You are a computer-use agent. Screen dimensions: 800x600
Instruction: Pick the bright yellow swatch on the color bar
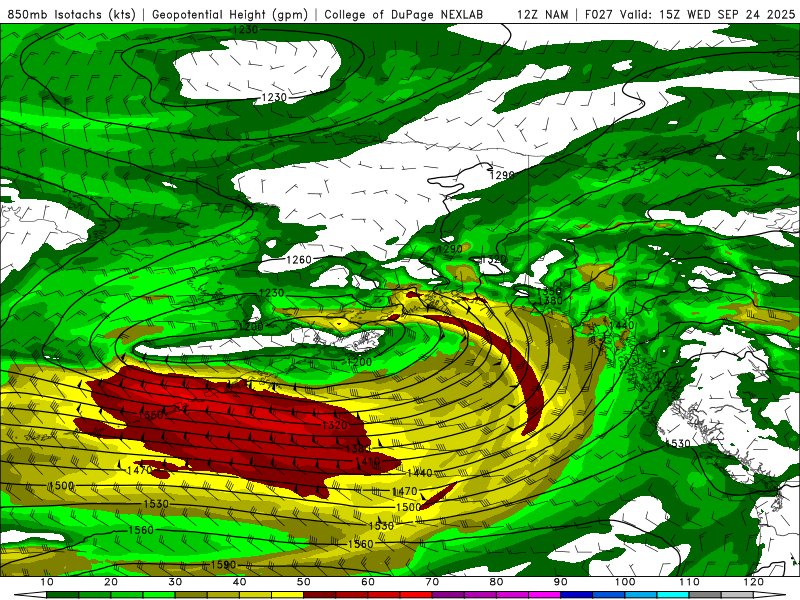(x=288, y=595)
